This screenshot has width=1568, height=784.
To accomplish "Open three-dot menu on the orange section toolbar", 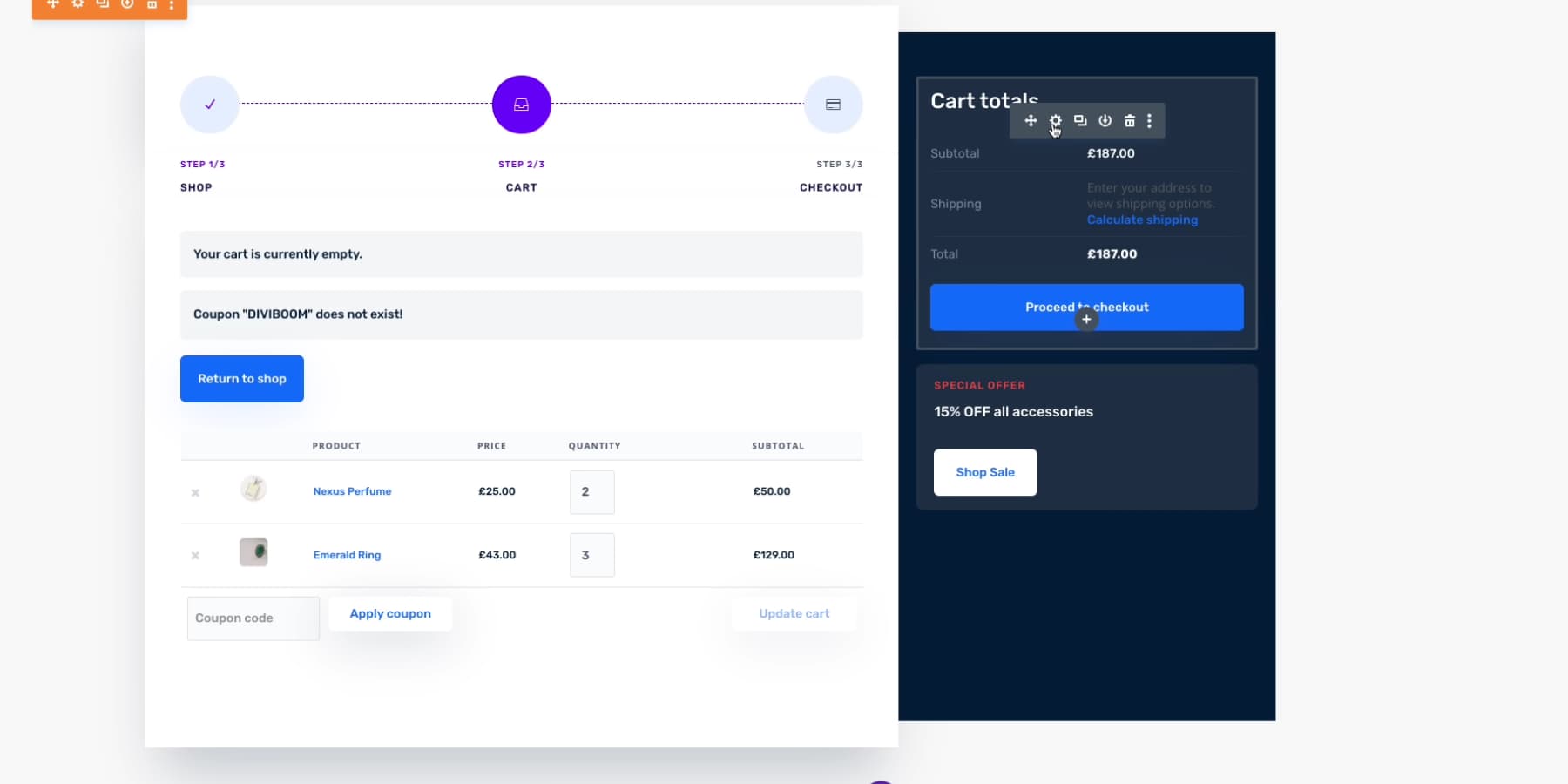I will (172, 6).
